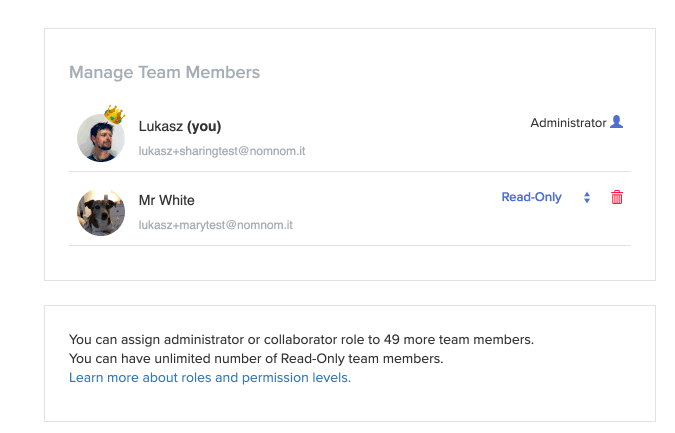
Task: Click empty space below the Learn more link
Action: click(x=350, y=404)
